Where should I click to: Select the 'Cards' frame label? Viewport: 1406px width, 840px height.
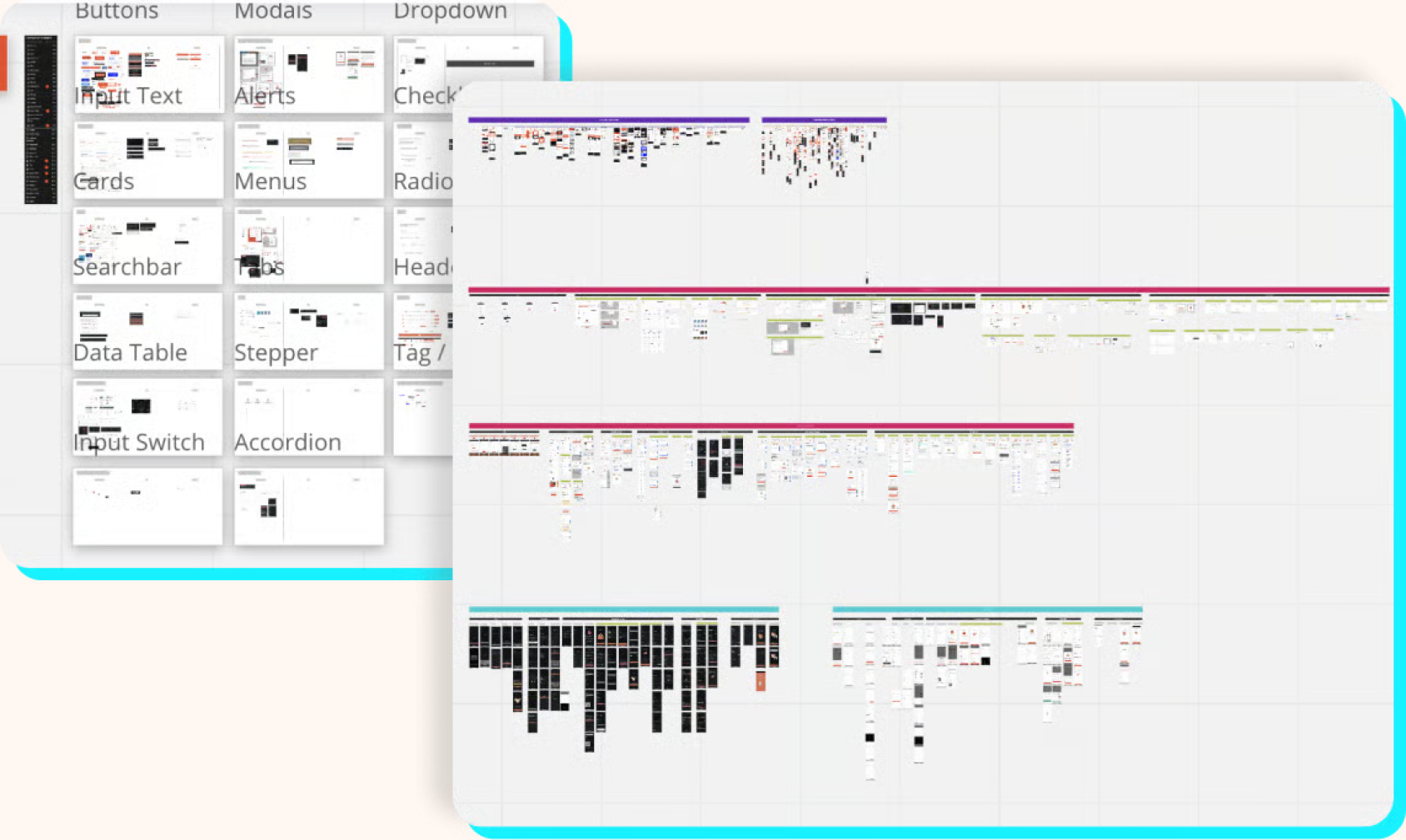103,181
